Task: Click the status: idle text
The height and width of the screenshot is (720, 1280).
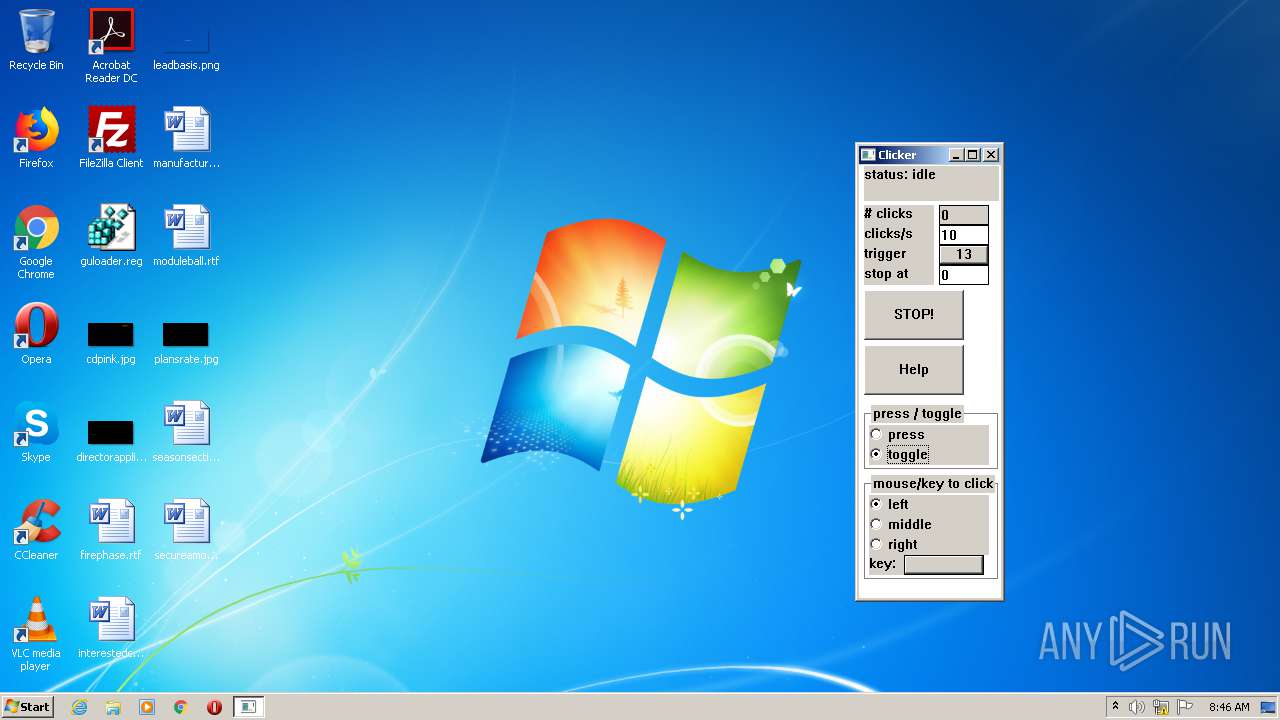Action: pos(900,174)
